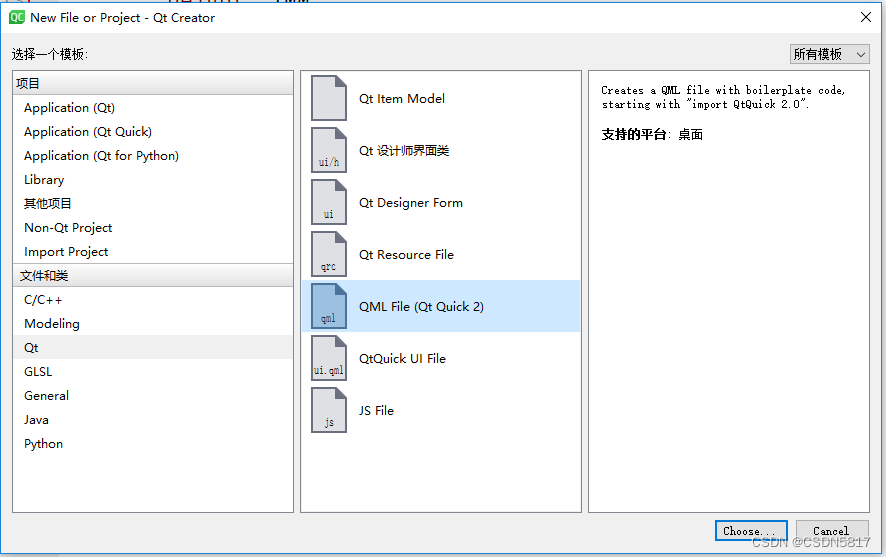The image size is (886, 557).
Task: Select the General category
Action: (153, 395)
